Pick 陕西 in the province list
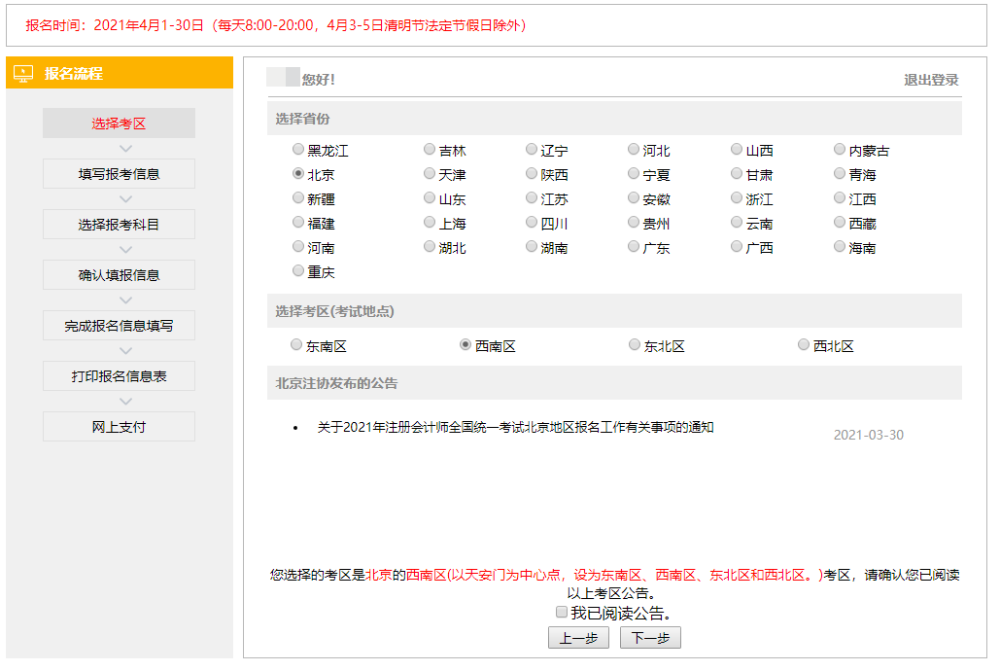The width and height of the screenshot is (1000, 671). [x=531, y=173]
